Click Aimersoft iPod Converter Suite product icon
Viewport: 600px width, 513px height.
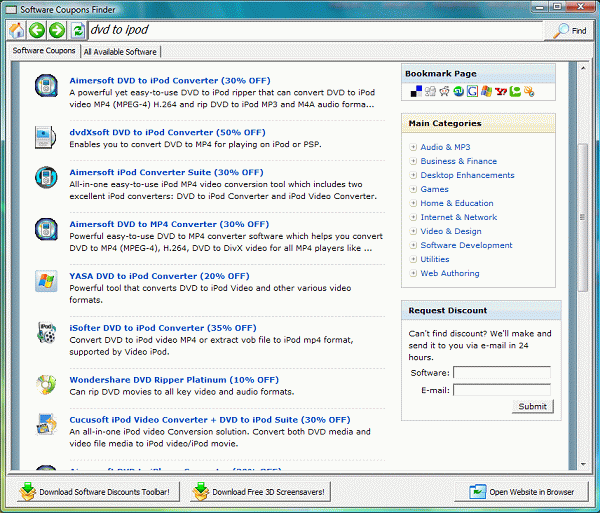pyautogui.click(x=46, y=177)
